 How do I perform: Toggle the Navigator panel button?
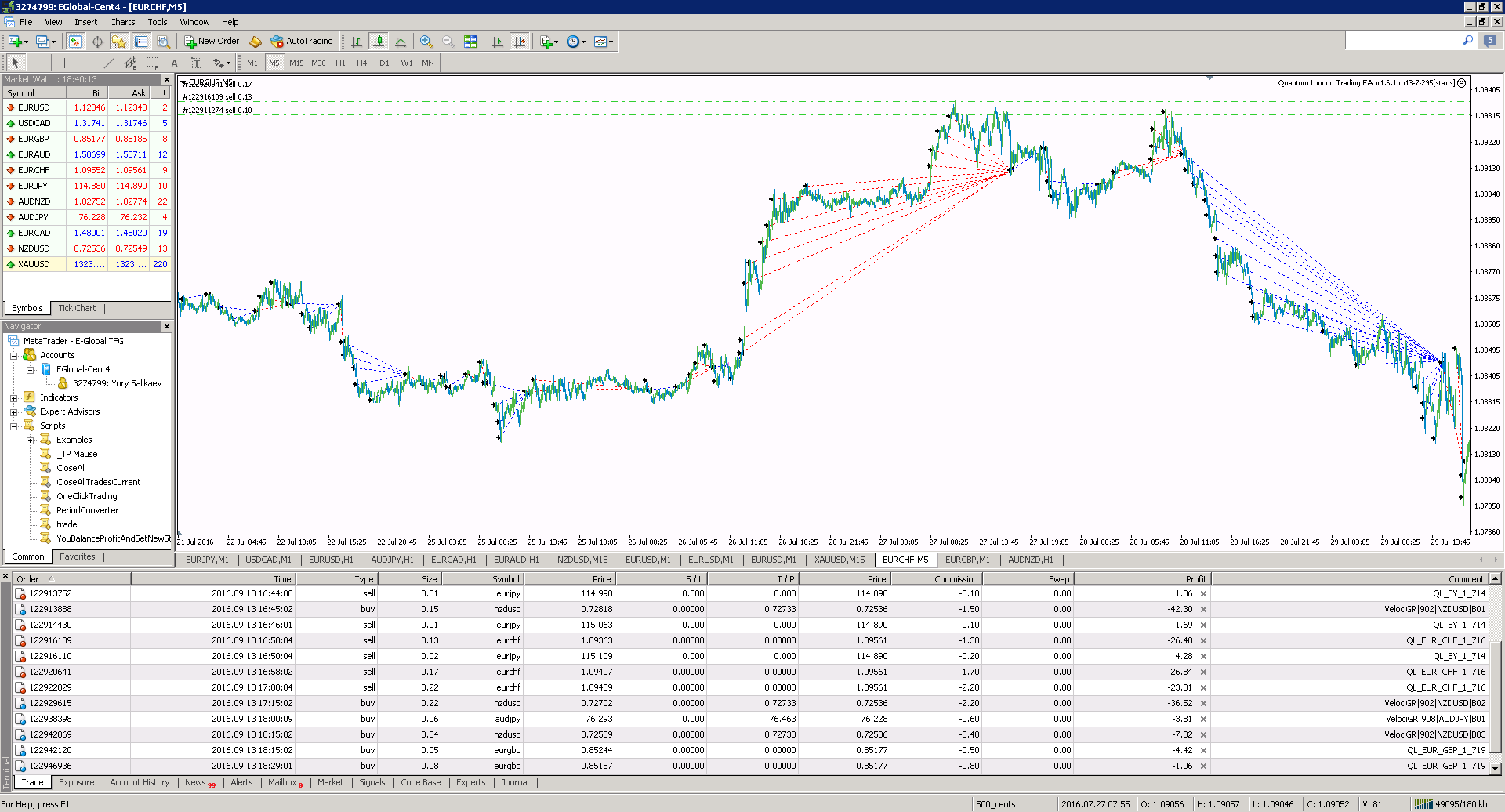[119, 42]
